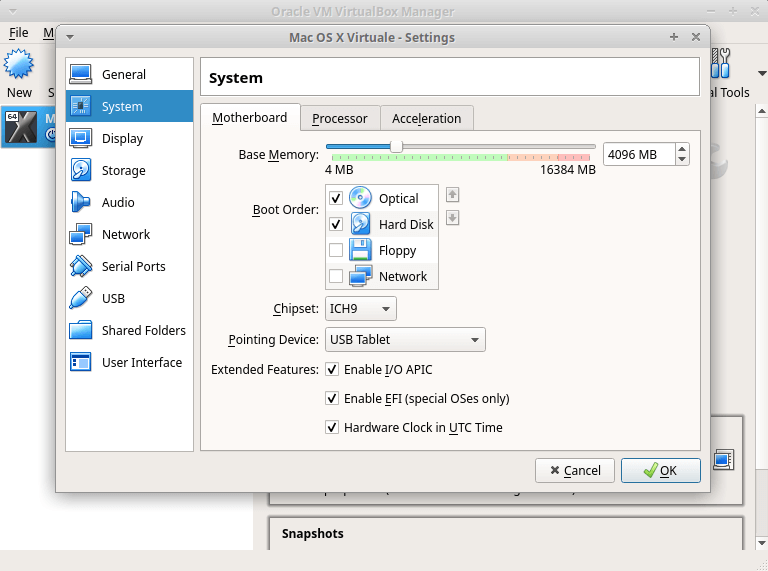Click the Extended Features label
Image resolution: width=768 pixels, height=571 pixels.
click(264, 369)
